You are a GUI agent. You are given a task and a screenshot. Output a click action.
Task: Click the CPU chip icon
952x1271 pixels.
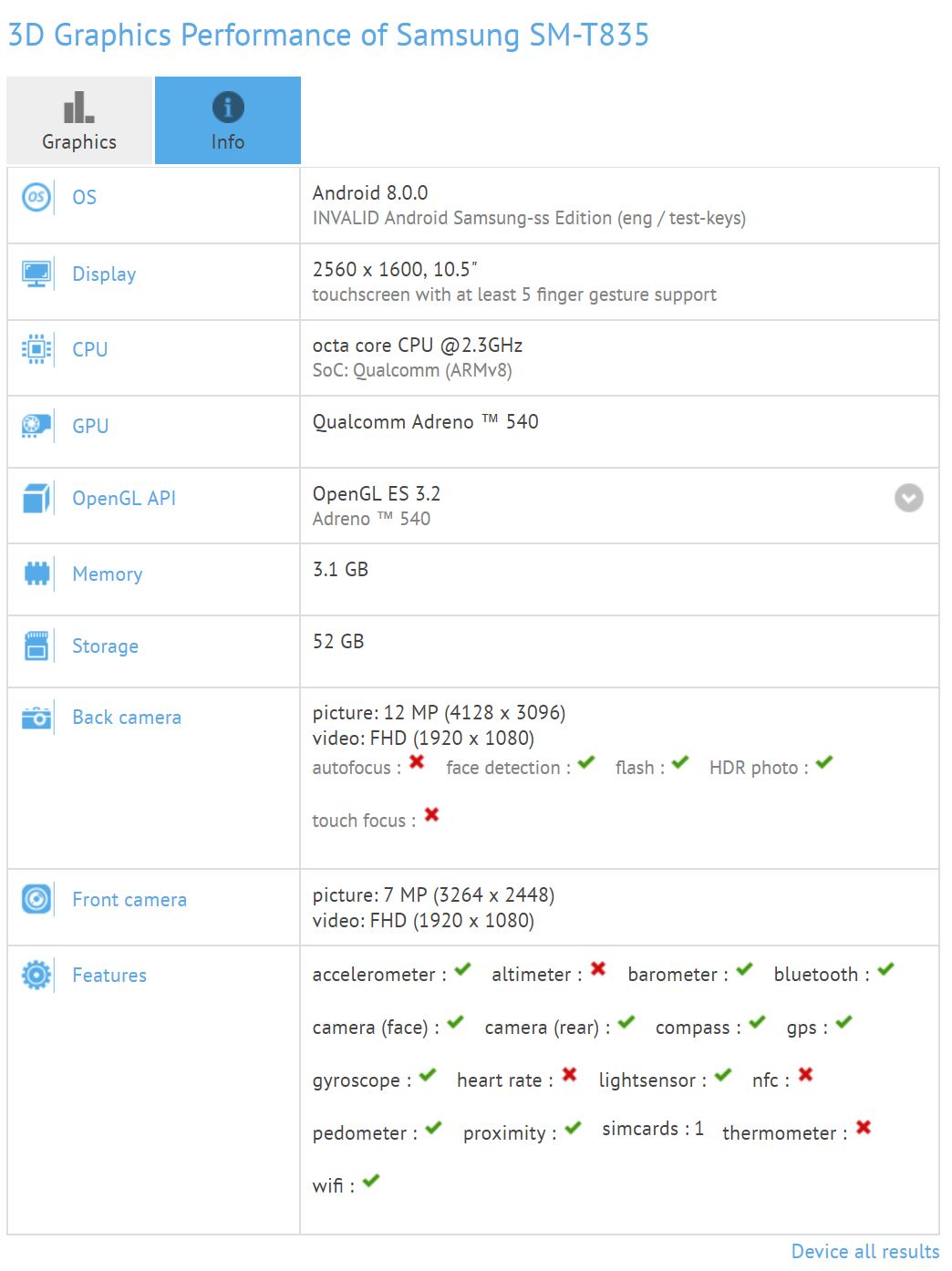pyautogui.click(x=36, y=349)
